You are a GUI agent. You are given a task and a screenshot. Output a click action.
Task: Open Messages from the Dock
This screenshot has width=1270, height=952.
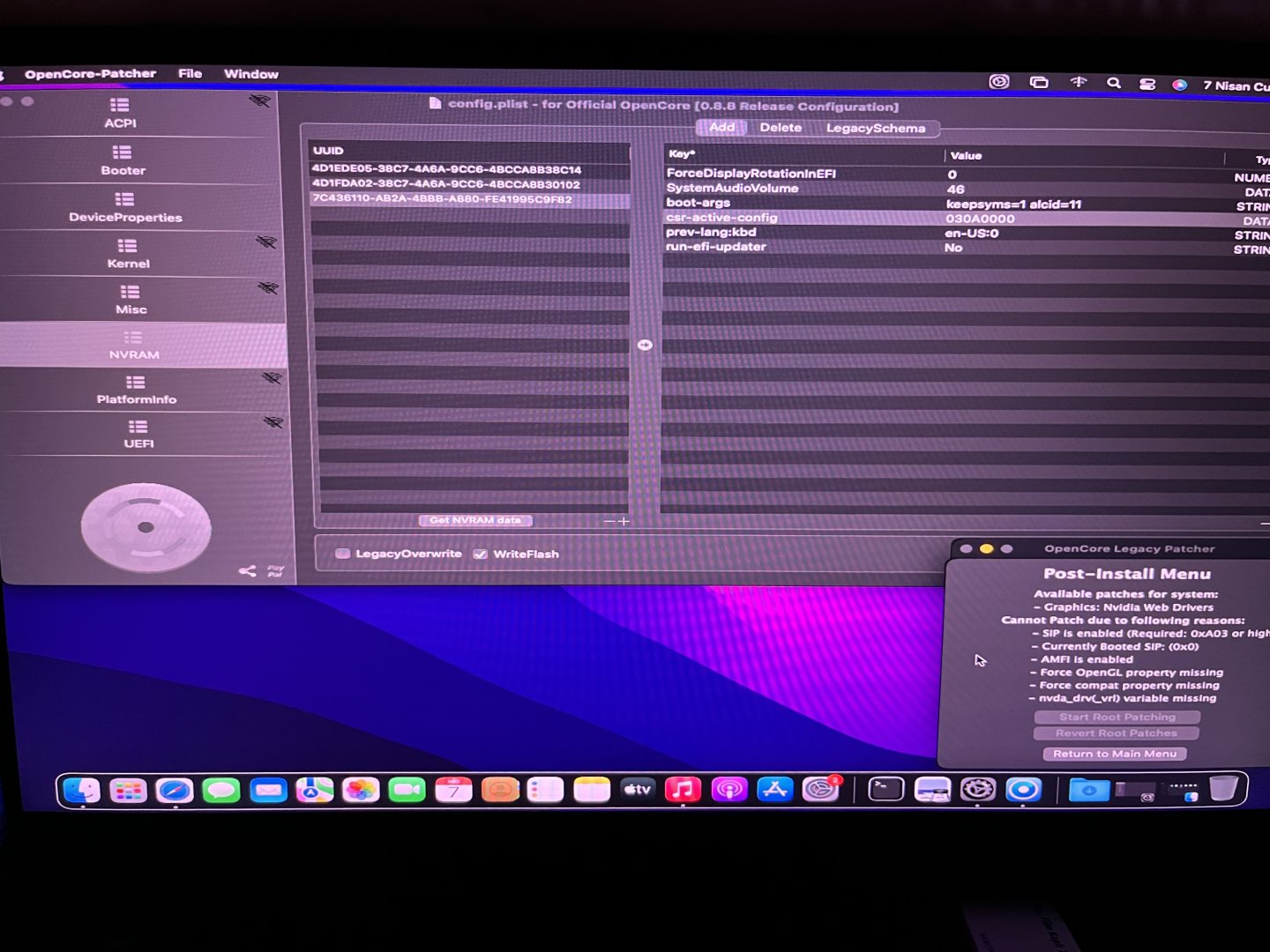tap(221, 791)
